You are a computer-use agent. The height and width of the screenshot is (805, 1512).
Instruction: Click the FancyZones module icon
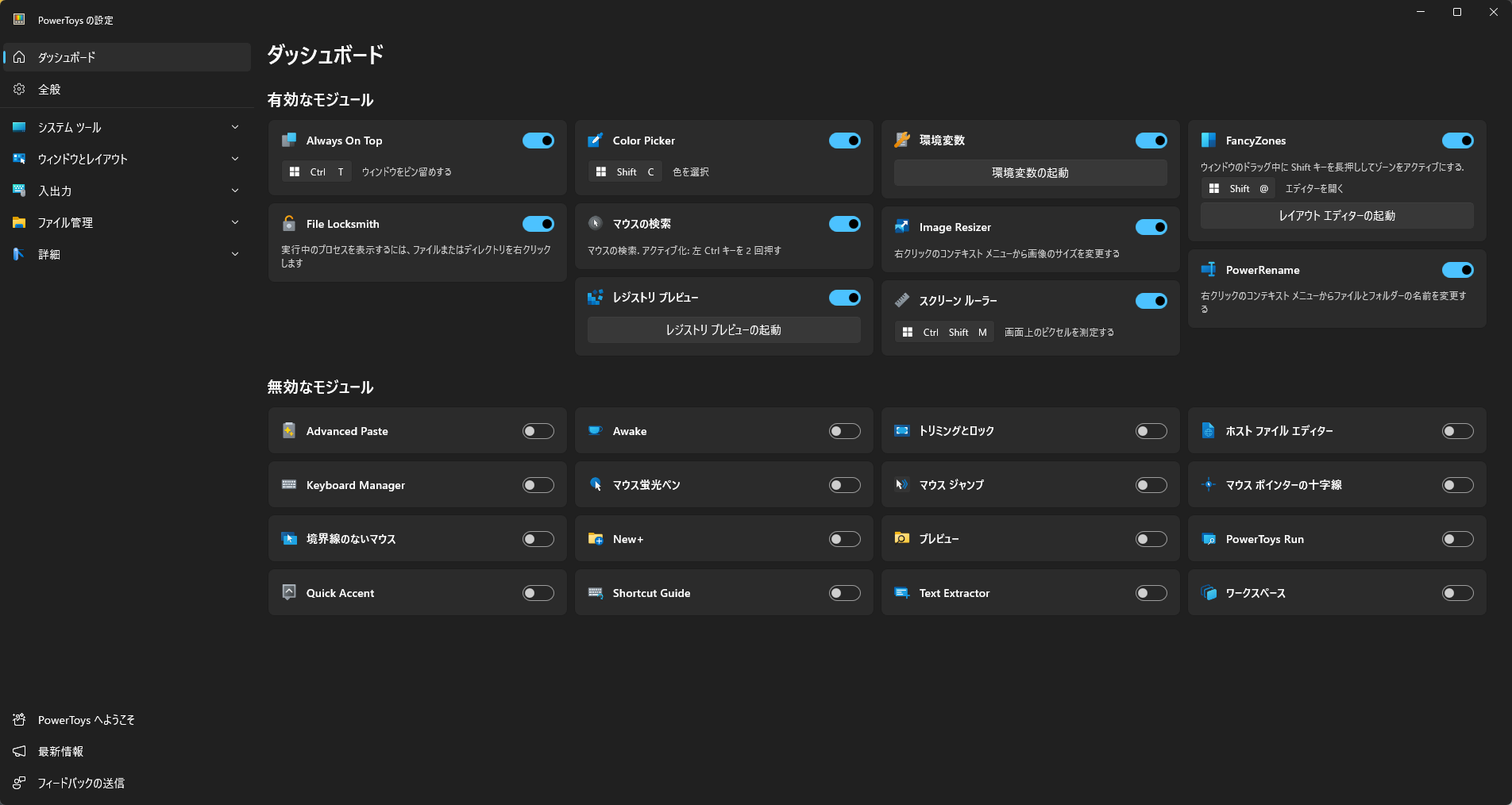(1209, 141)
